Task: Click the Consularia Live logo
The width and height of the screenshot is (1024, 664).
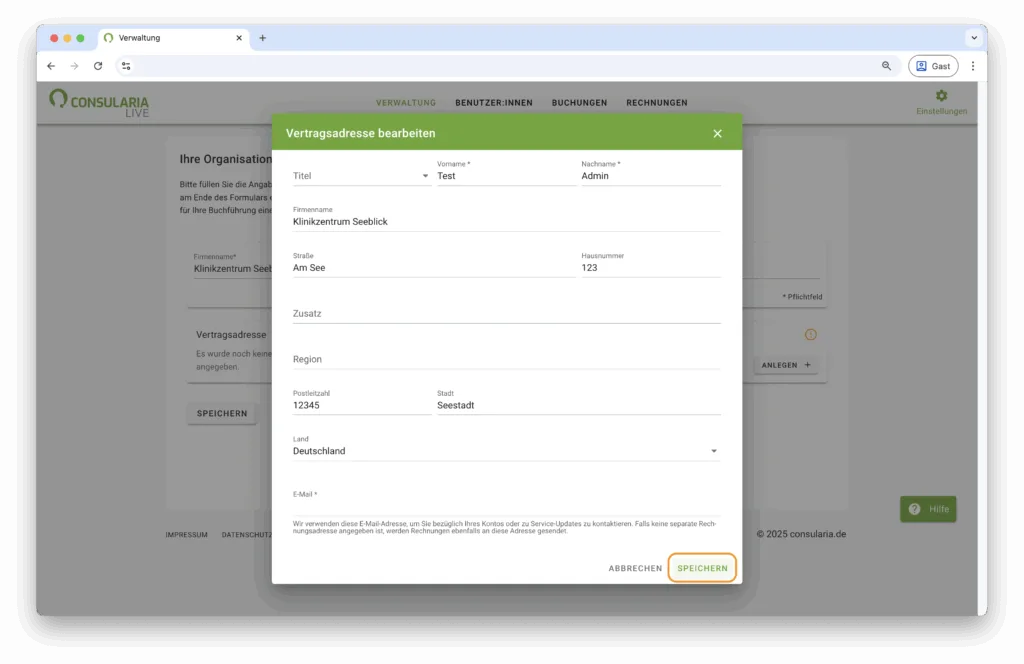Action: [99, 102]
